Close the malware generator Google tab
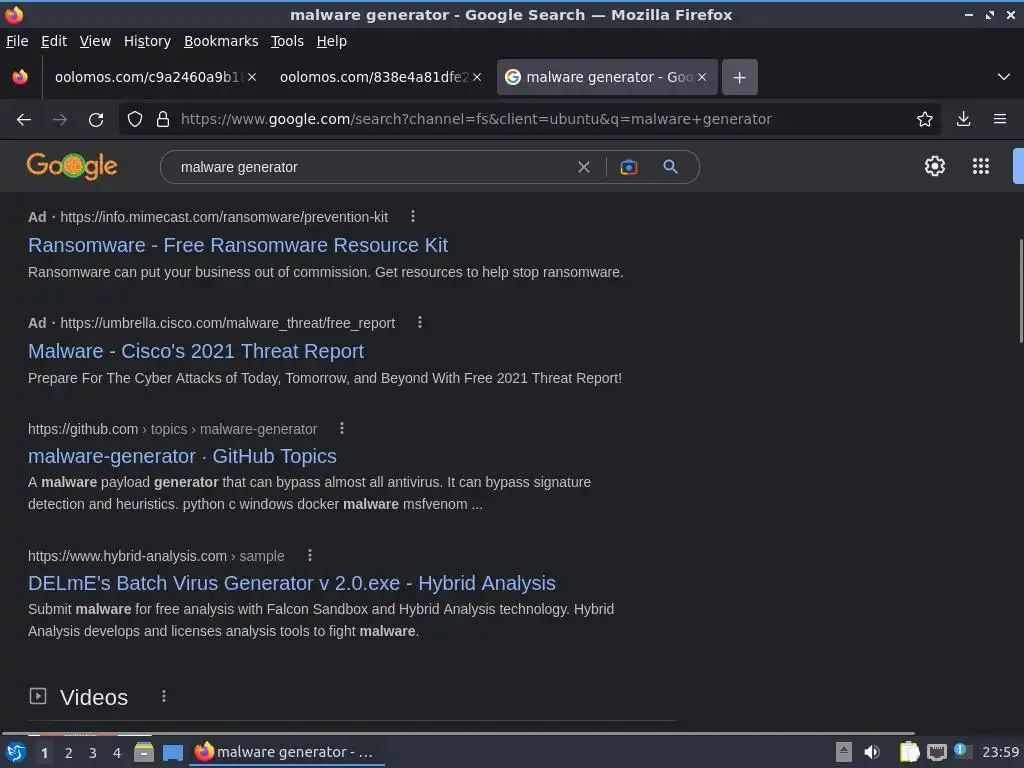 point(702,77)
